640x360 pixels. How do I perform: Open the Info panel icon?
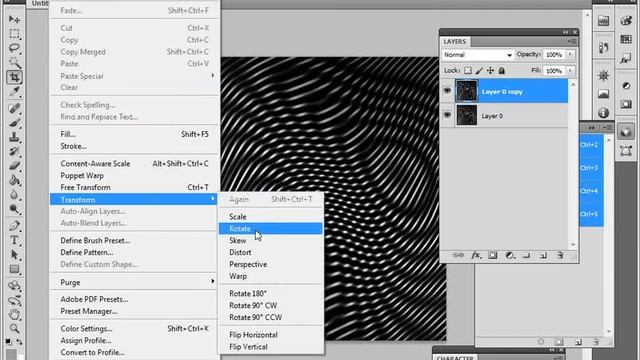pyautogui.click(x=603, y=113)
